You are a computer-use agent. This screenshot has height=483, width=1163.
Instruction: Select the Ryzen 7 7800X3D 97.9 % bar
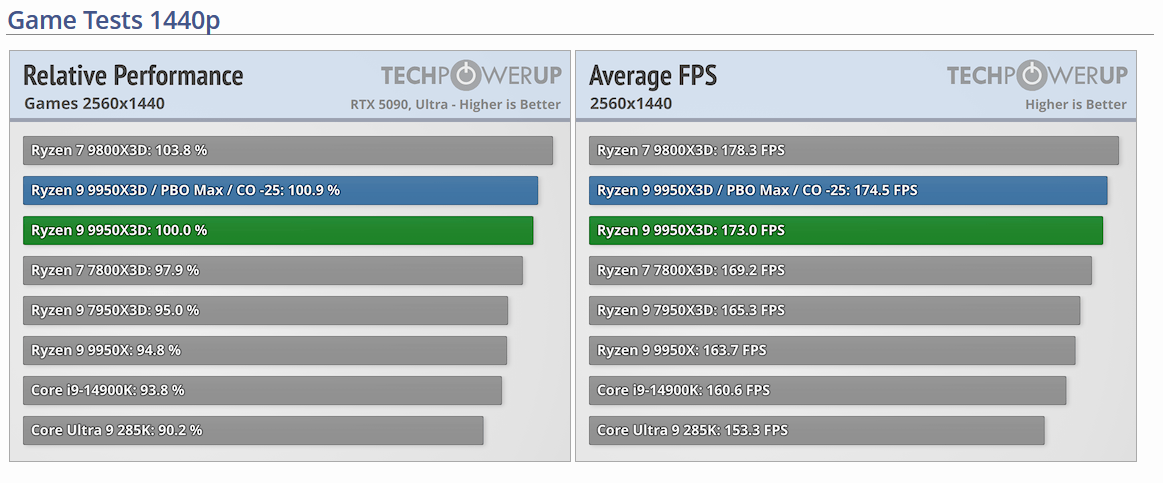(273, 271)
